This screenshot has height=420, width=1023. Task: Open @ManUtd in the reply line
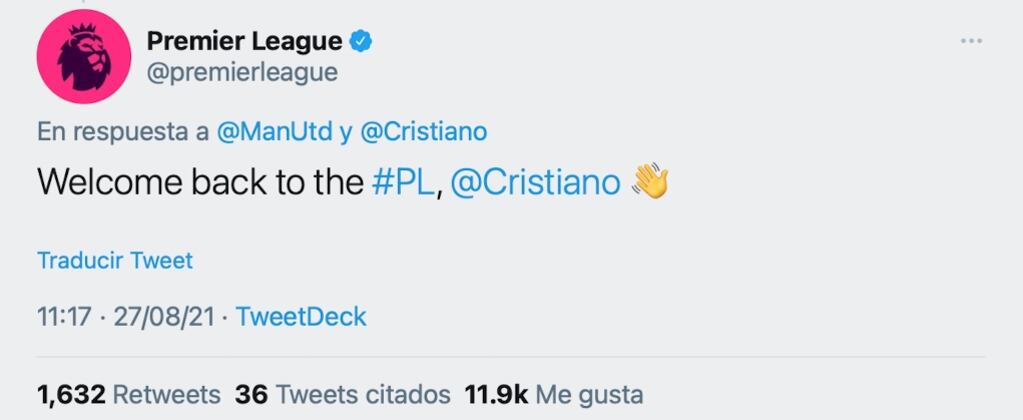(274, 132)
